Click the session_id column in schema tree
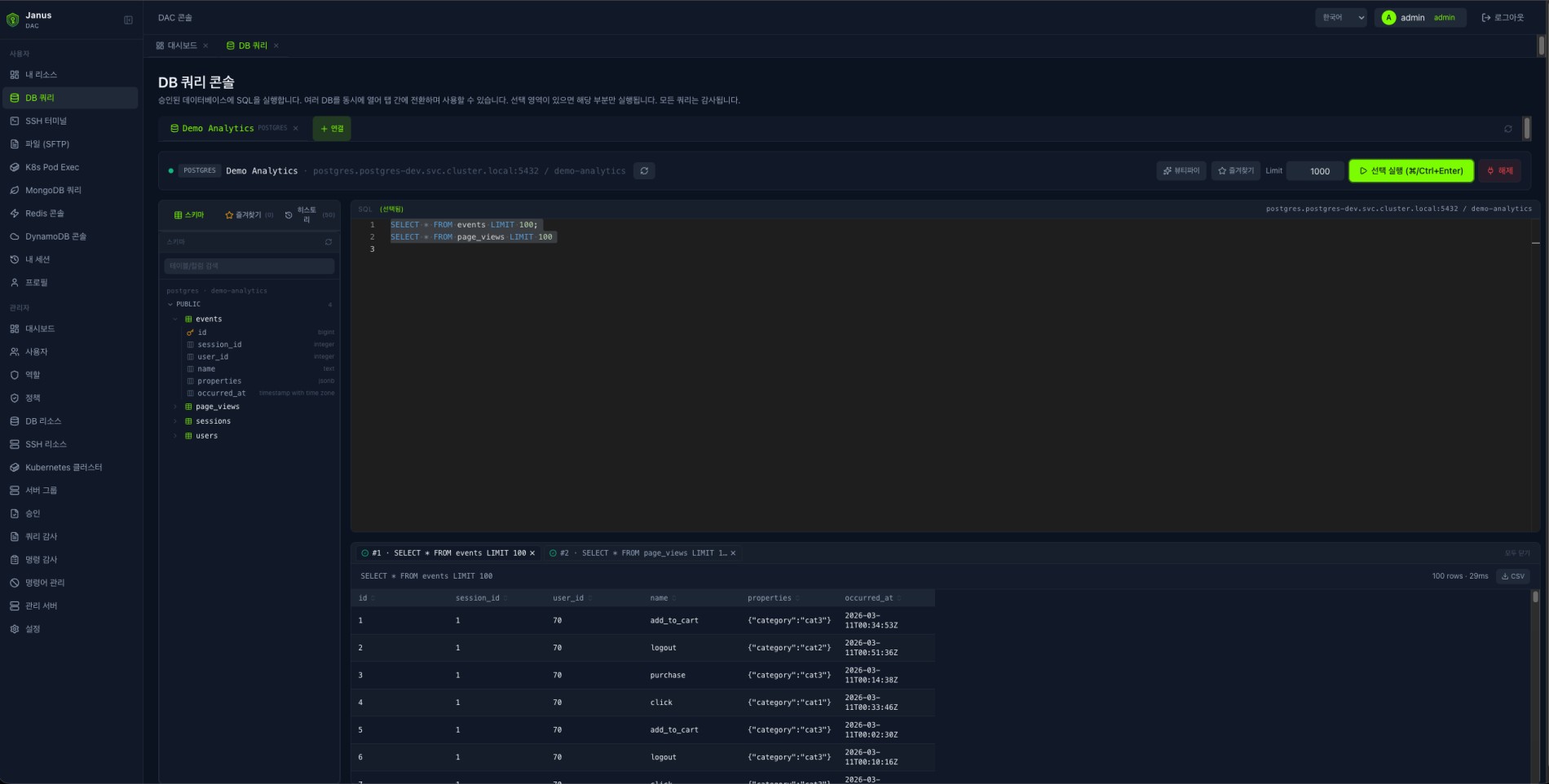1549x784 pixels. coord(219,345)
